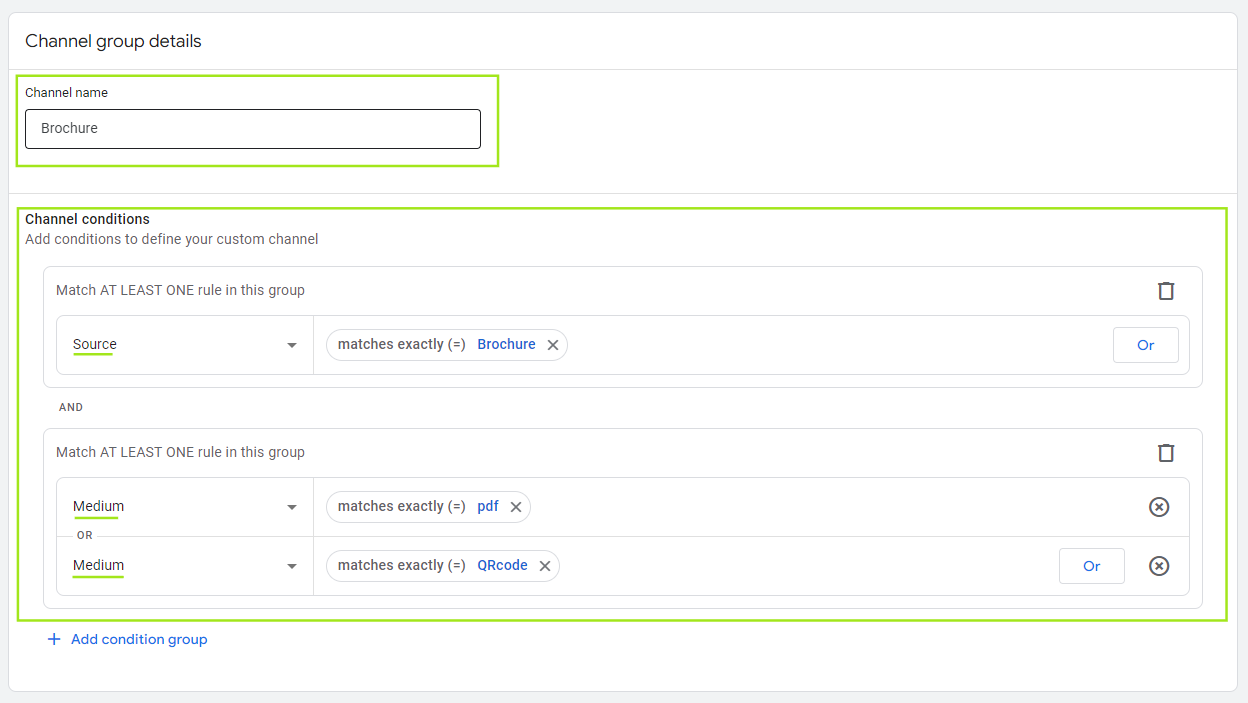Clear the QRcode chip using its X
The width and height of the screenshot is (1248, 703).
tap(545, 566)
